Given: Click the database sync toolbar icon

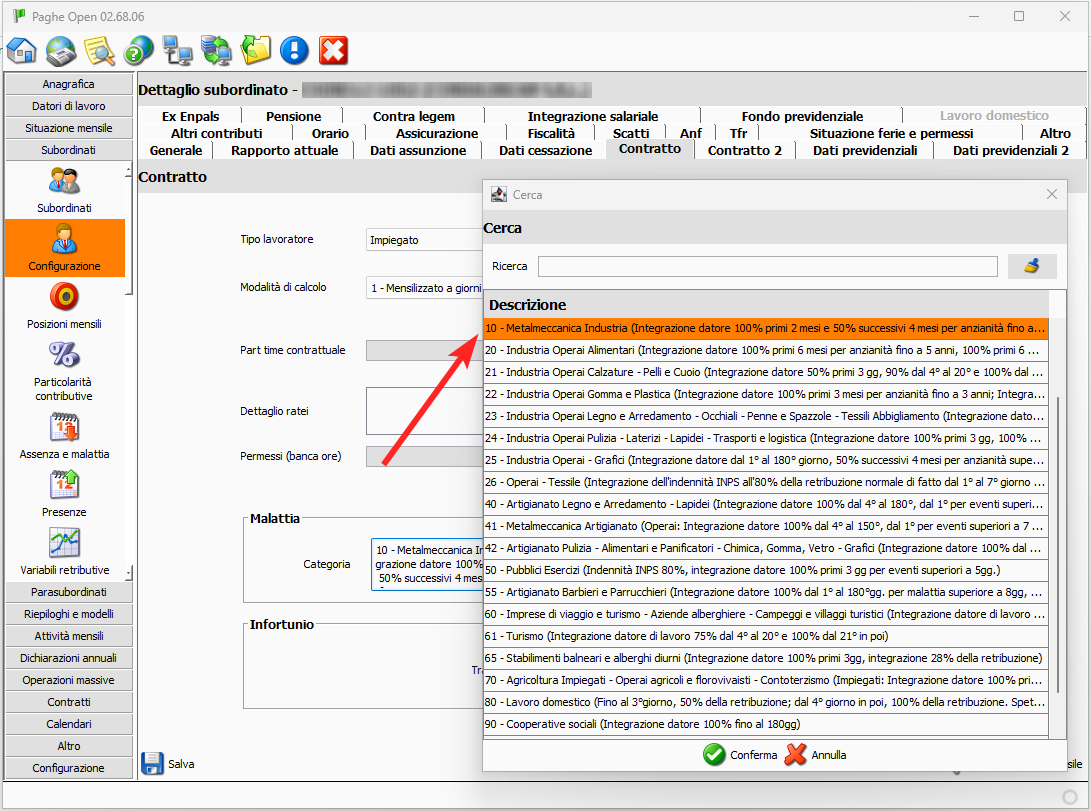Looking at the screenshot, I should (x=216, y=50).
